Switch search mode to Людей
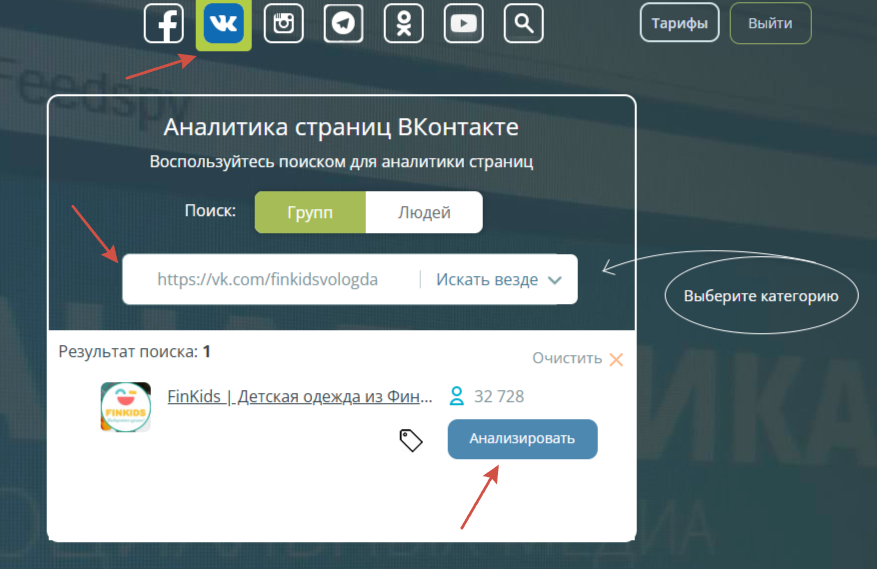Screen dimensions: 877x569 pyautogui.click(x=425, y=212)
